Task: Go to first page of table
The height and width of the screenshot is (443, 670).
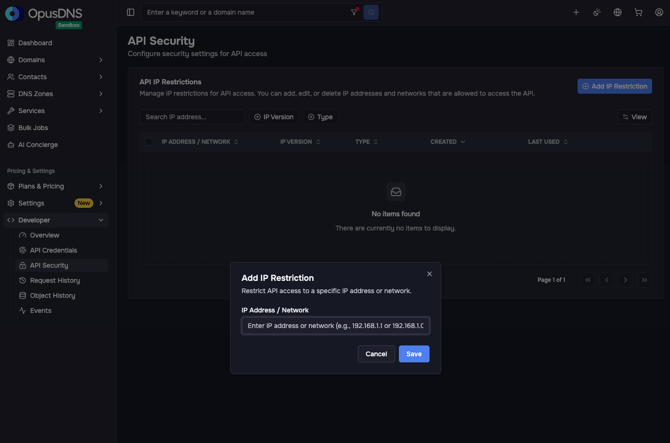Action: coord(588,280)
